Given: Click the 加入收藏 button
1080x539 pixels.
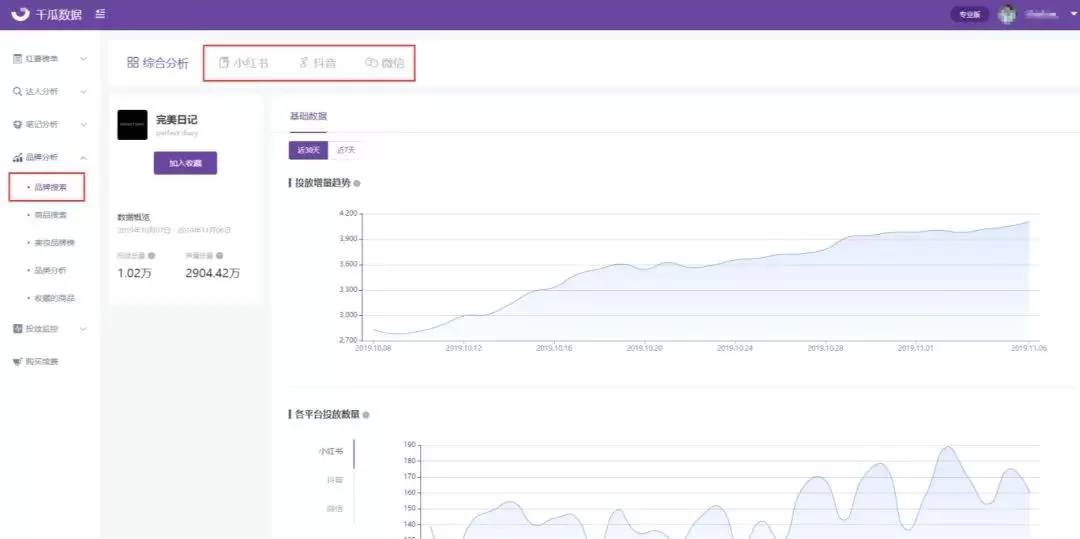Looking at the screenshot, I should [x=185, y=163].
